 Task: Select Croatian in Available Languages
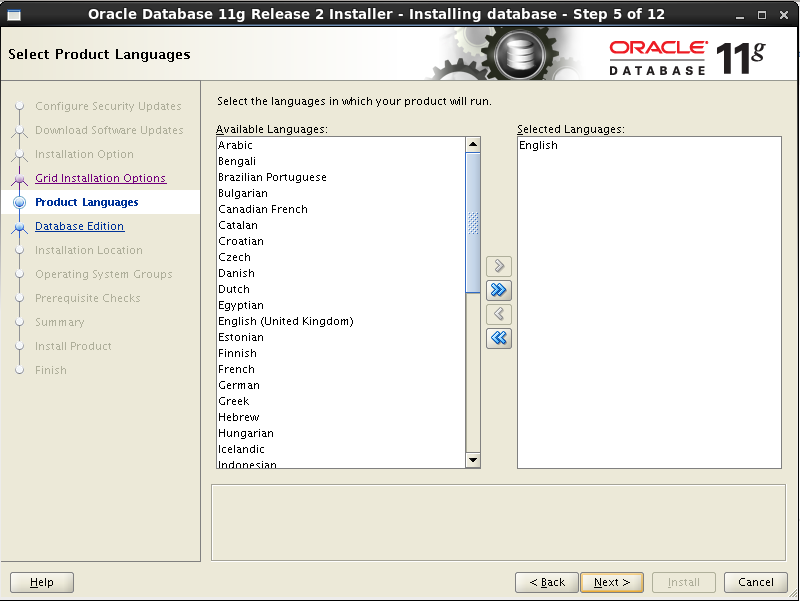pos(341,241)
